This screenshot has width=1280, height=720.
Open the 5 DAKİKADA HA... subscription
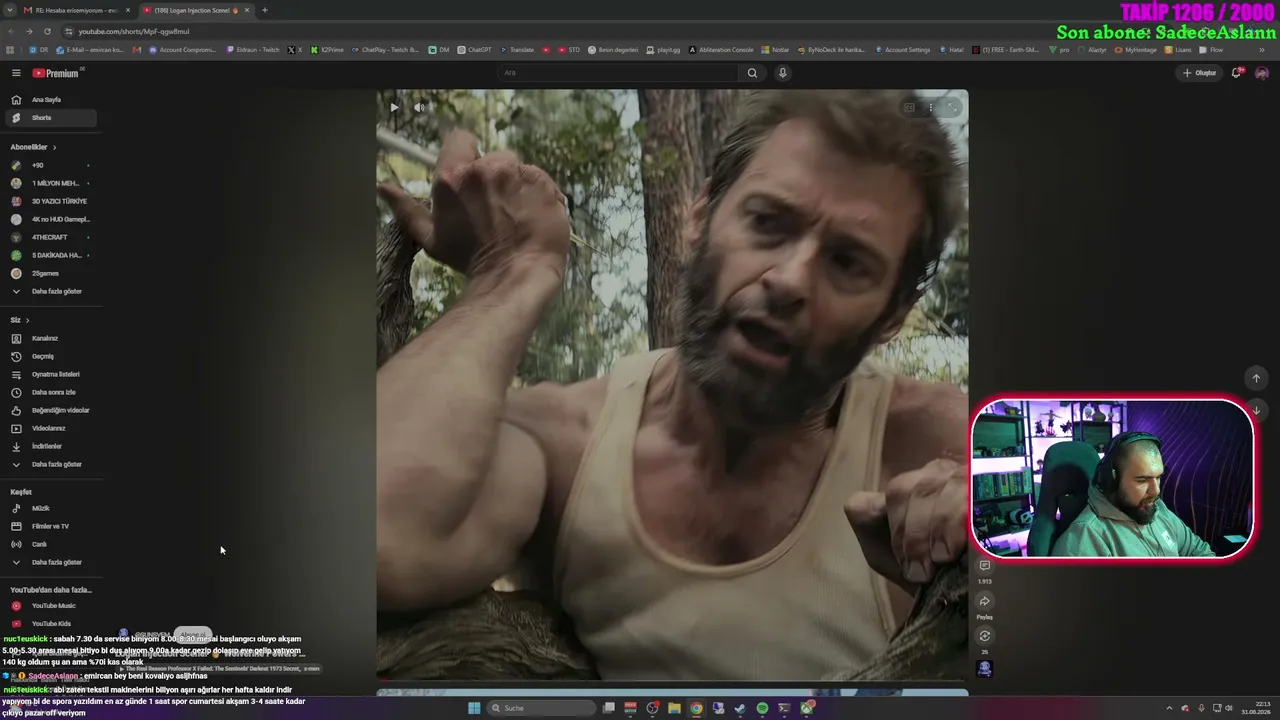50,255
